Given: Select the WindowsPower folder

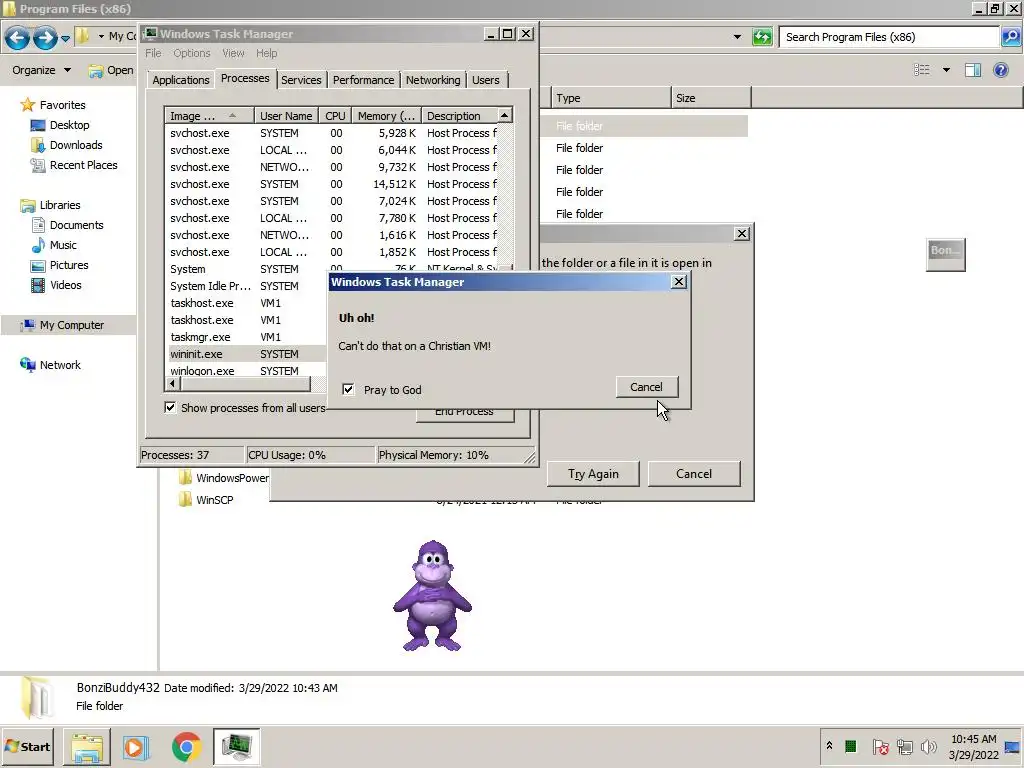Looking at the screenshot, I should coord(224,478).
